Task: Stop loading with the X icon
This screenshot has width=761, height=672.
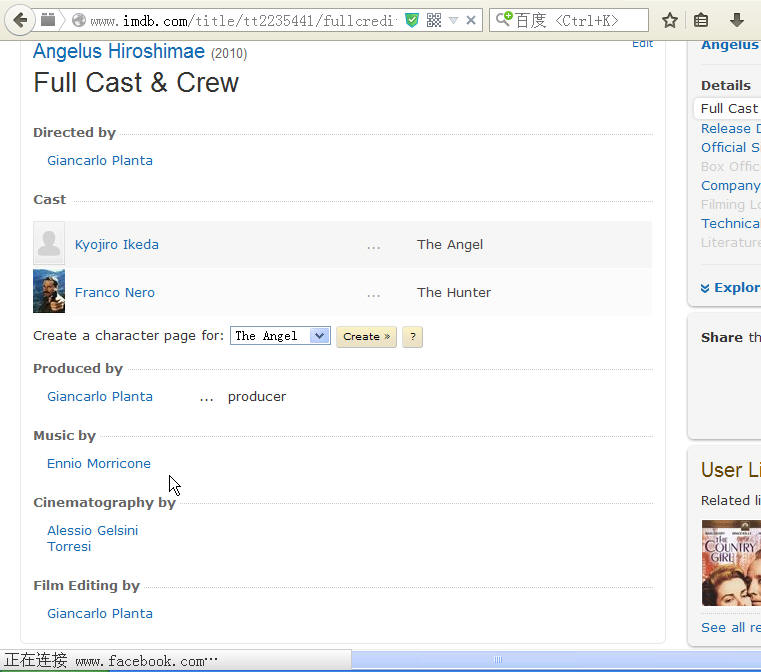Action: pos(471,20)
